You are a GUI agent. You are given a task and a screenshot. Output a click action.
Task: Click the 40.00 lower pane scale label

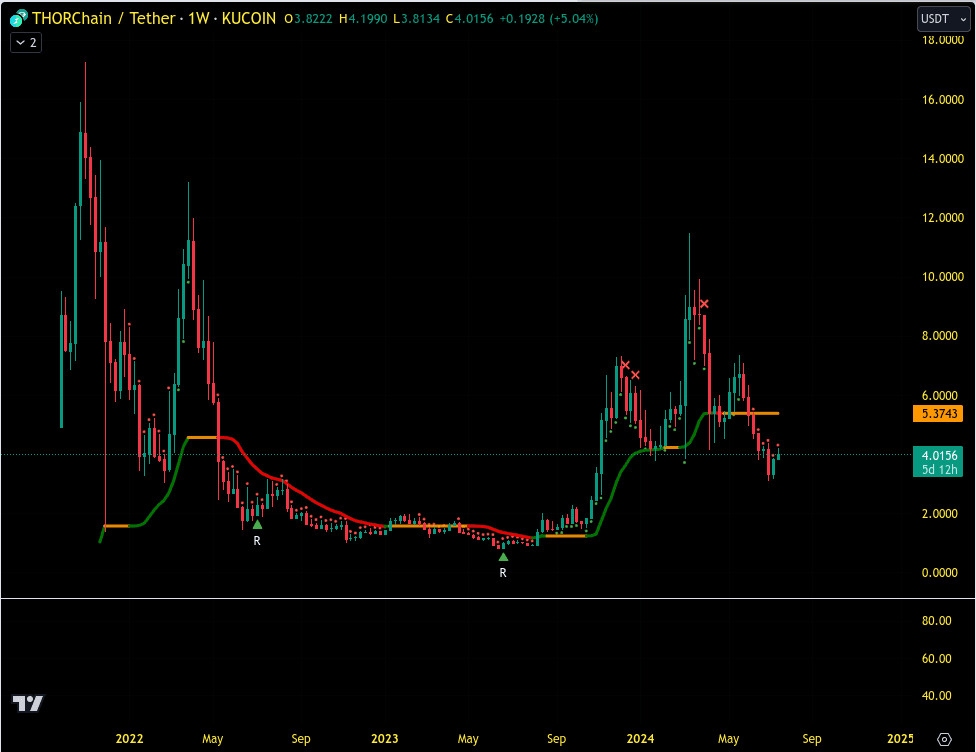click(x=936, y=696)
